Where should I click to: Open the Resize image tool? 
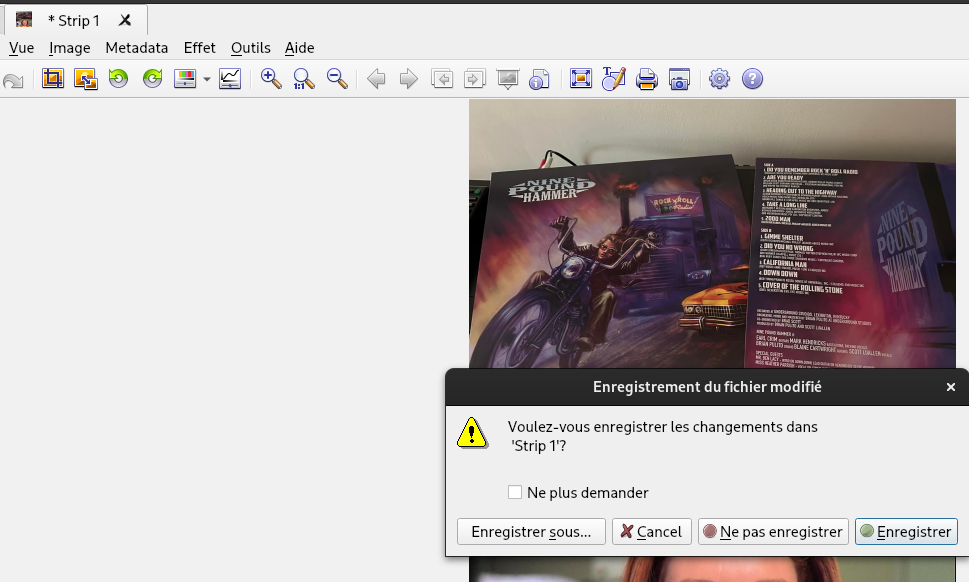pos(85,78)
